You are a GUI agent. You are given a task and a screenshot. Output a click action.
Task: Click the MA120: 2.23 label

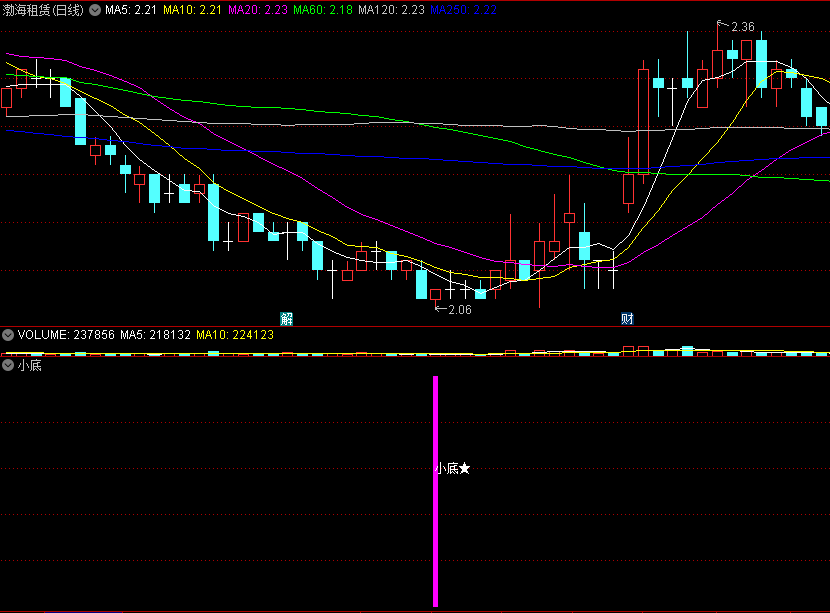(391, 10)
